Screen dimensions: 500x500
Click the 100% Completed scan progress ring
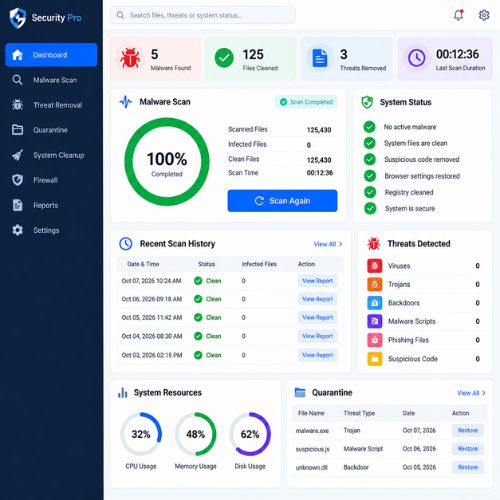[167, 162]
